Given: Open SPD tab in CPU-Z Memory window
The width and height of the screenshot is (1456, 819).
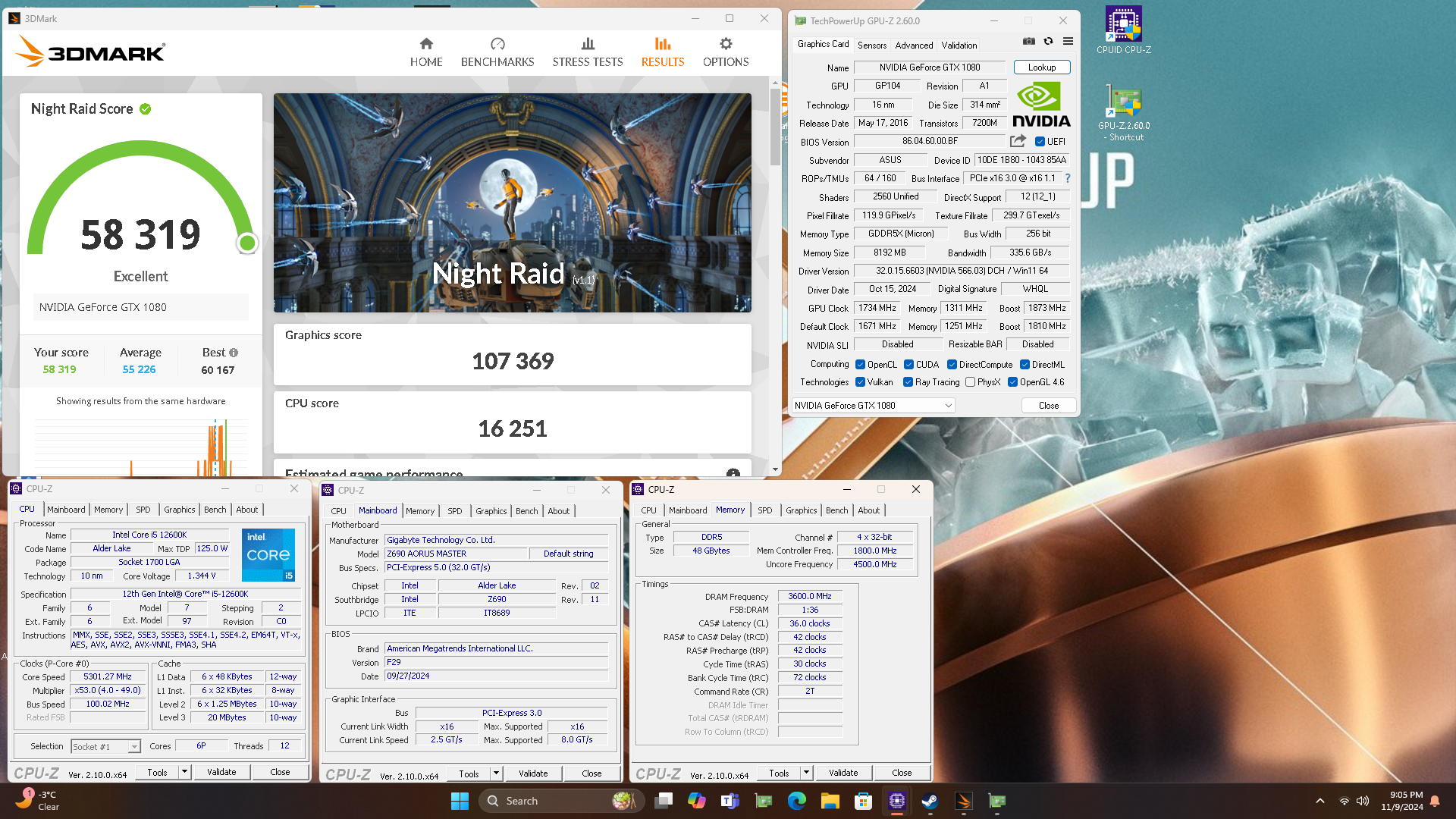Looking at the screenshot, I should (x=765, y=510).
